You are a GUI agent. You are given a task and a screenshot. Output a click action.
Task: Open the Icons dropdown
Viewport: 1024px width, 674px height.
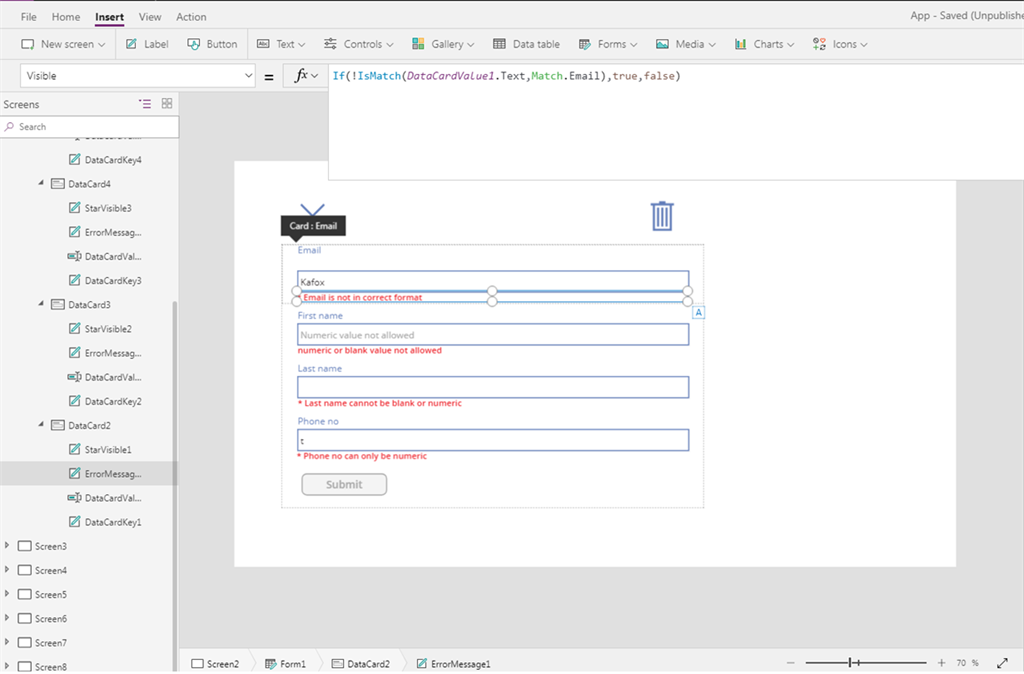point(840,44)
